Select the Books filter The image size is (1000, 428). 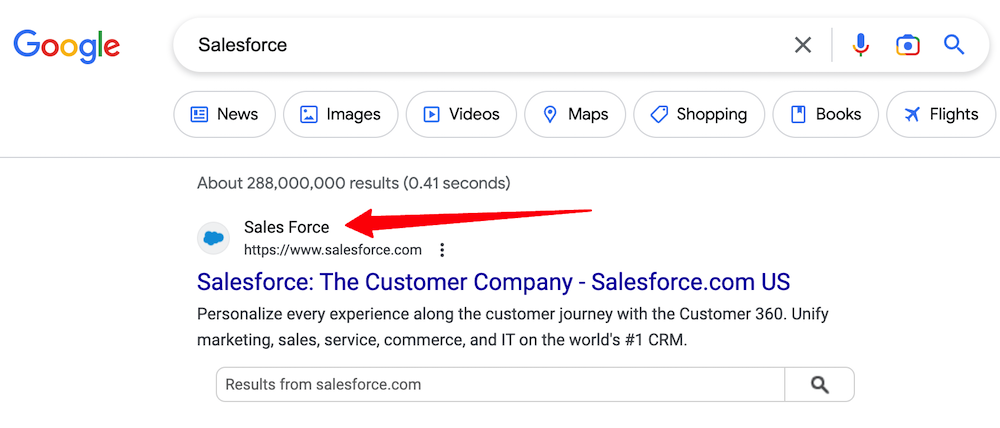825,114
